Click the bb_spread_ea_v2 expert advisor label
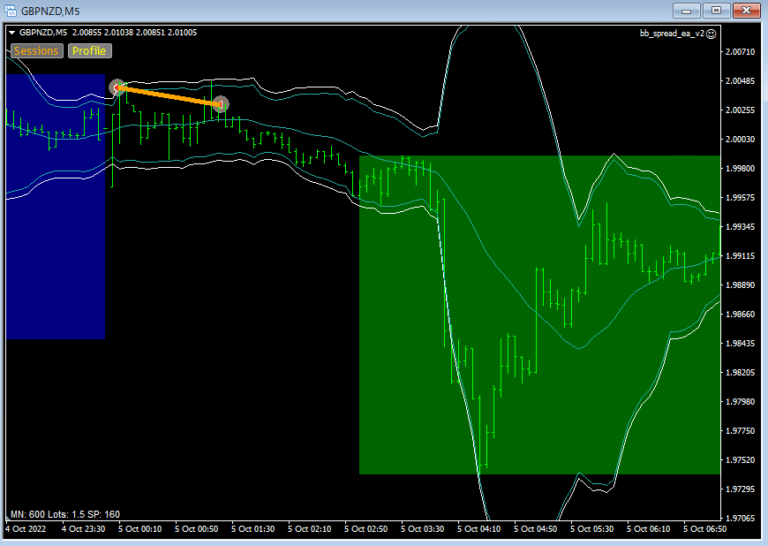768x546 pixels. 671,33
